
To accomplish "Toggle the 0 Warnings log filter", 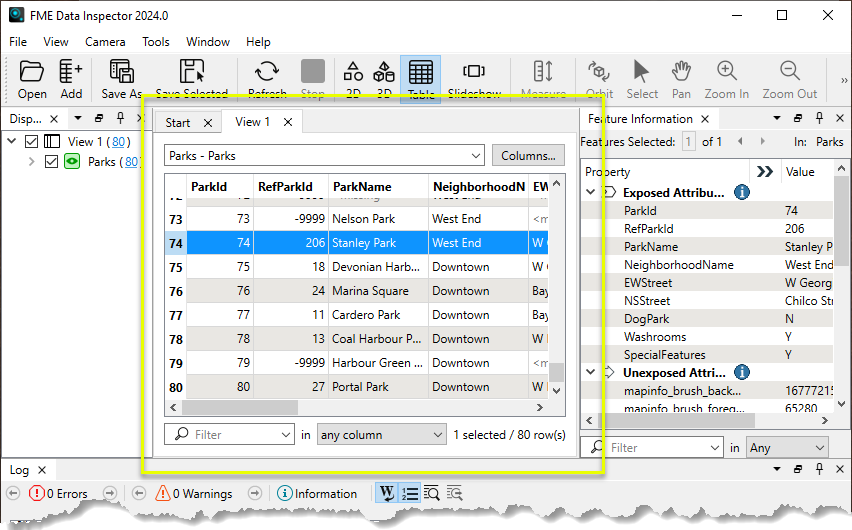I will [x=194, y=493].
